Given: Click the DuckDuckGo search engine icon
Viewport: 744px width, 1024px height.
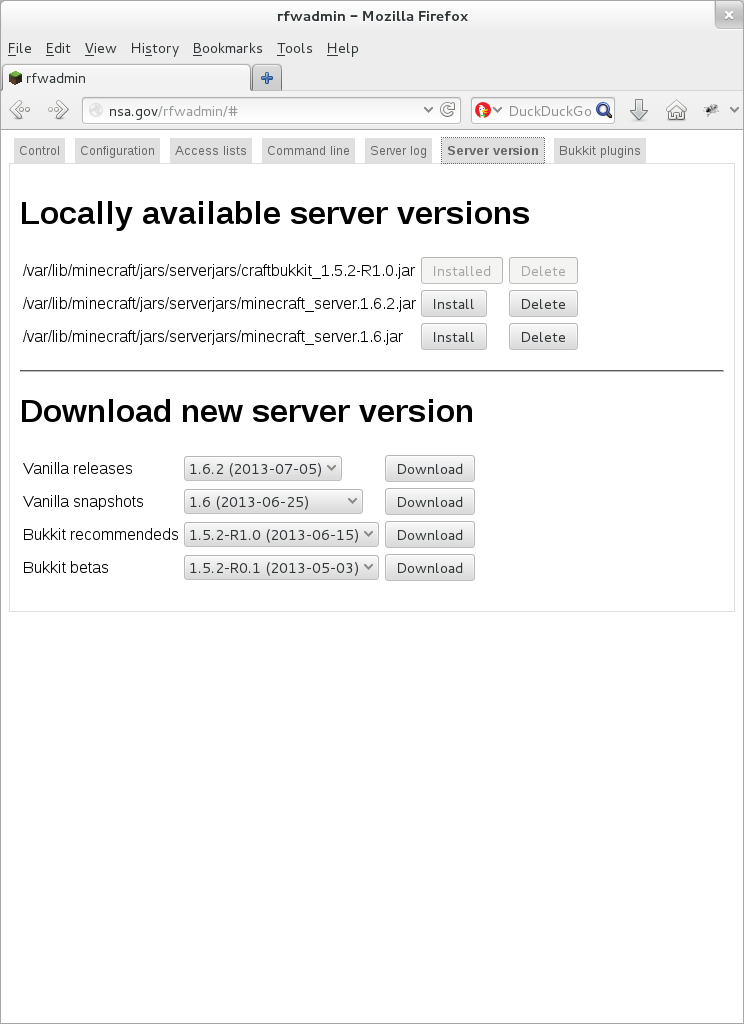Looking at the screenshot, I should (483, 110).
